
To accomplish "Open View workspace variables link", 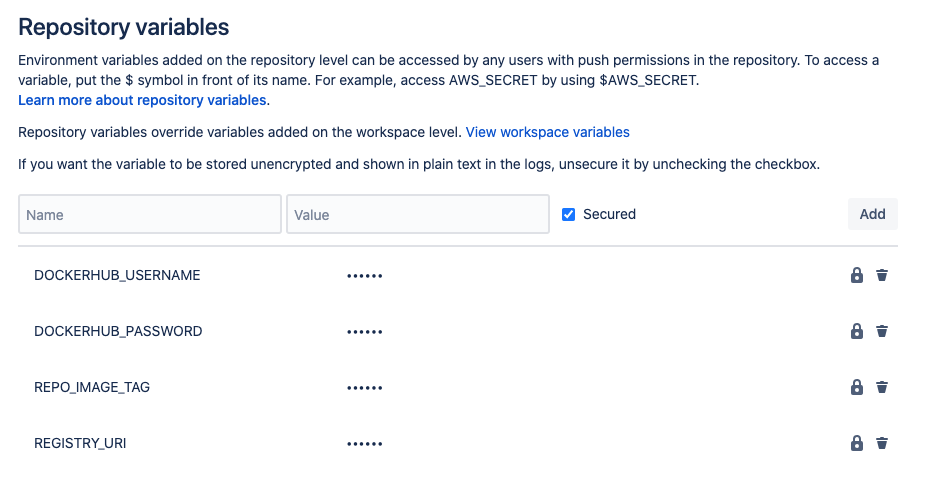I will (547, 132).
